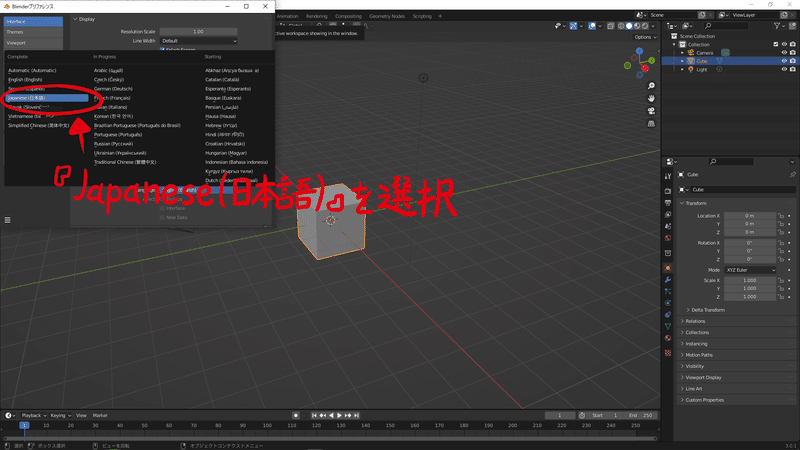Click the ViewLayer name field
This screenshot has height=450, width=800.
pyautogui.click(x=754, y=15)
